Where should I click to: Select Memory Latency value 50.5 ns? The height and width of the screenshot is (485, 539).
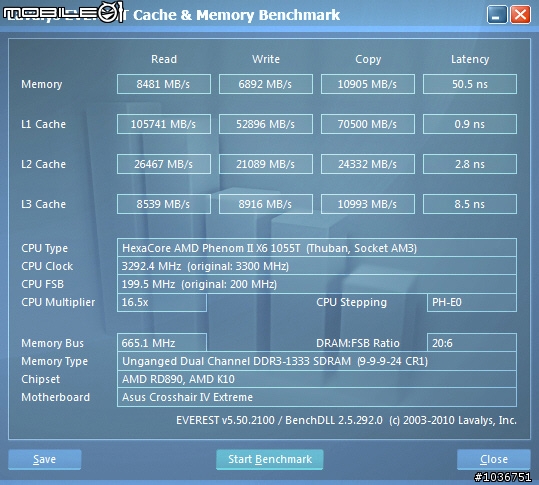(x=470, y=84)
